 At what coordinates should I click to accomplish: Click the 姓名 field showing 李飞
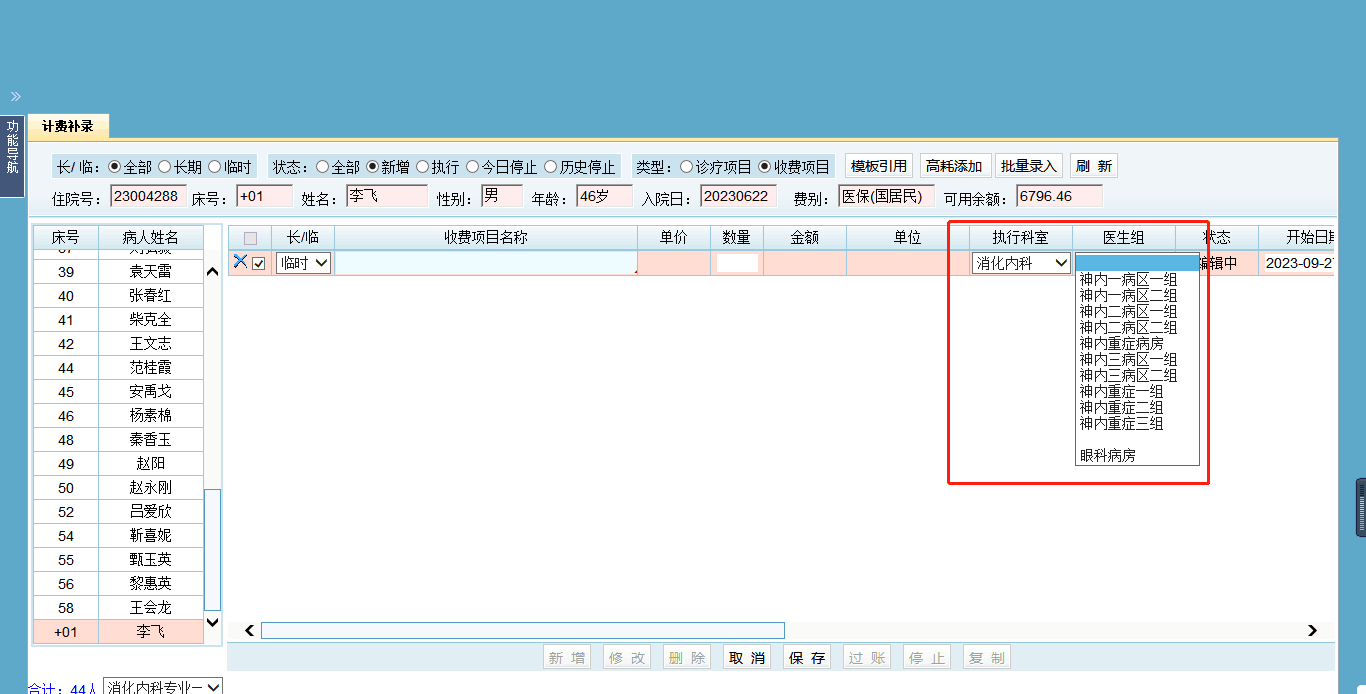point(386,196)
